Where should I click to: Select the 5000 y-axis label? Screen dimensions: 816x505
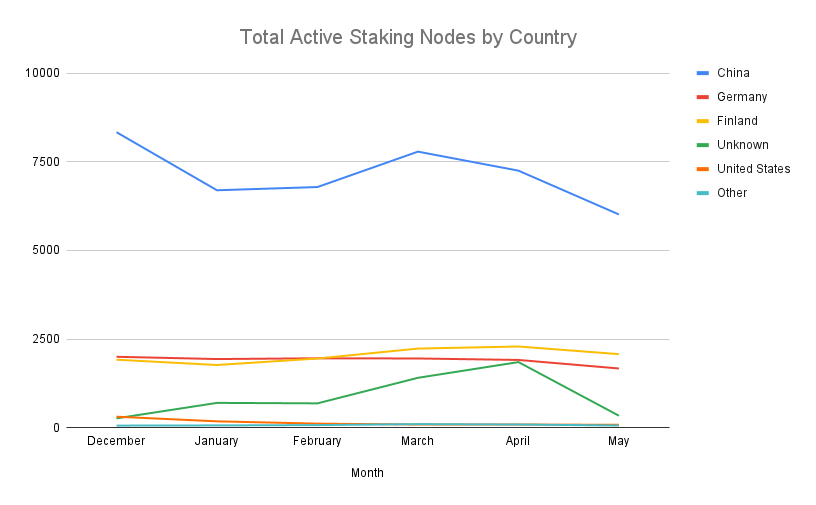(x=46, y=250)
